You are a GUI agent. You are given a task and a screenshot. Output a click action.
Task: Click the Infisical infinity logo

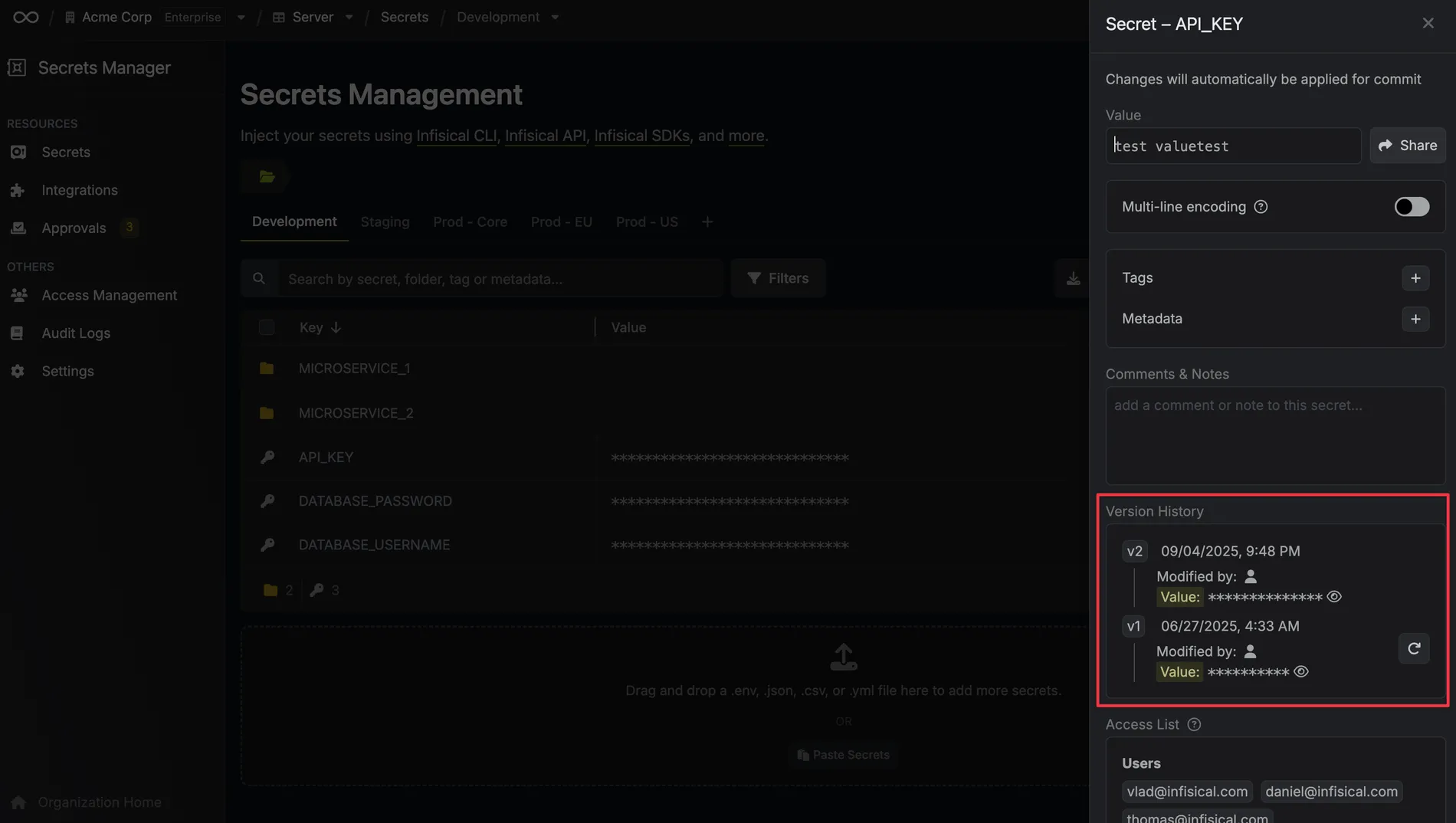point(25,17)
